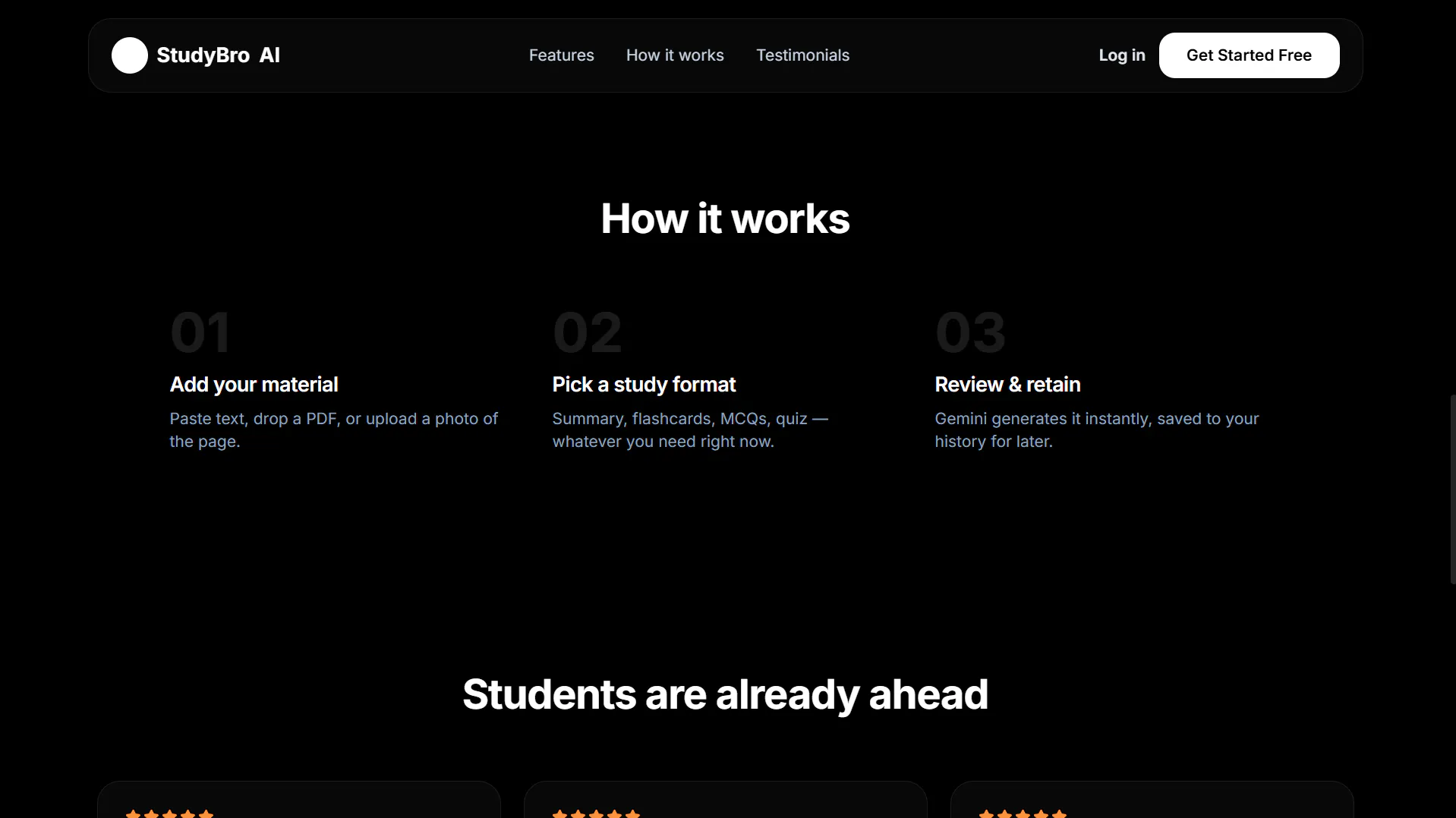Click the "Students are already ahead" heading
This screenshot has height=818, width=1456.
(725, 694)
